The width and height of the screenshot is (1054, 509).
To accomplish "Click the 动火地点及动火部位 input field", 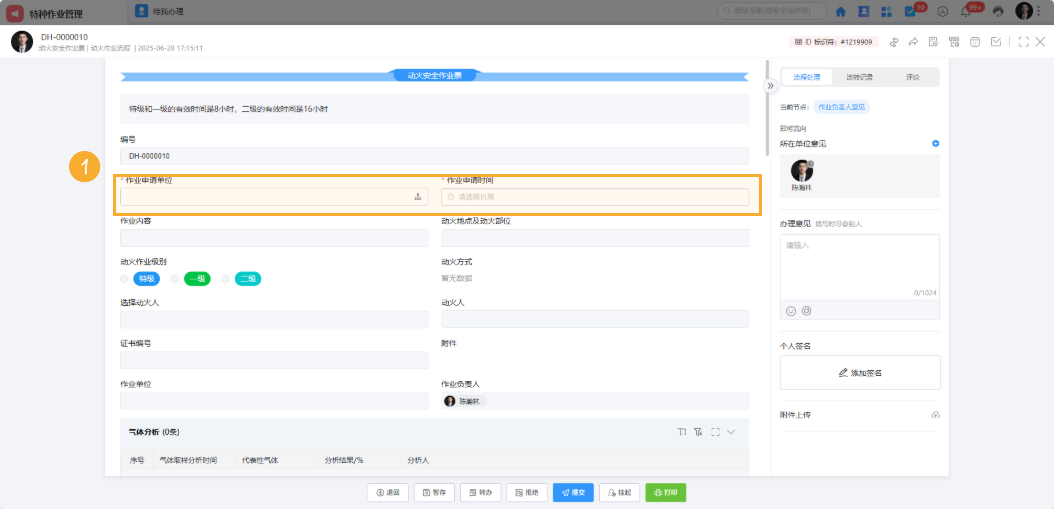I will click(x=595, y=238).
